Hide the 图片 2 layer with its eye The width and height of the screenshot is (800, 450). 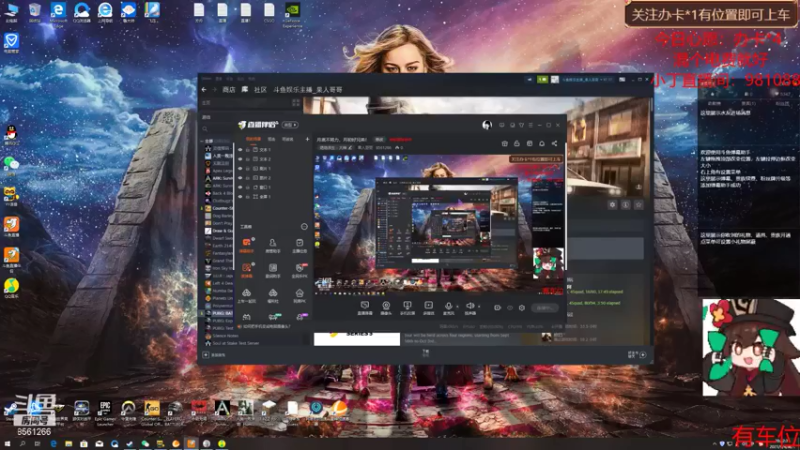(240, 178)
